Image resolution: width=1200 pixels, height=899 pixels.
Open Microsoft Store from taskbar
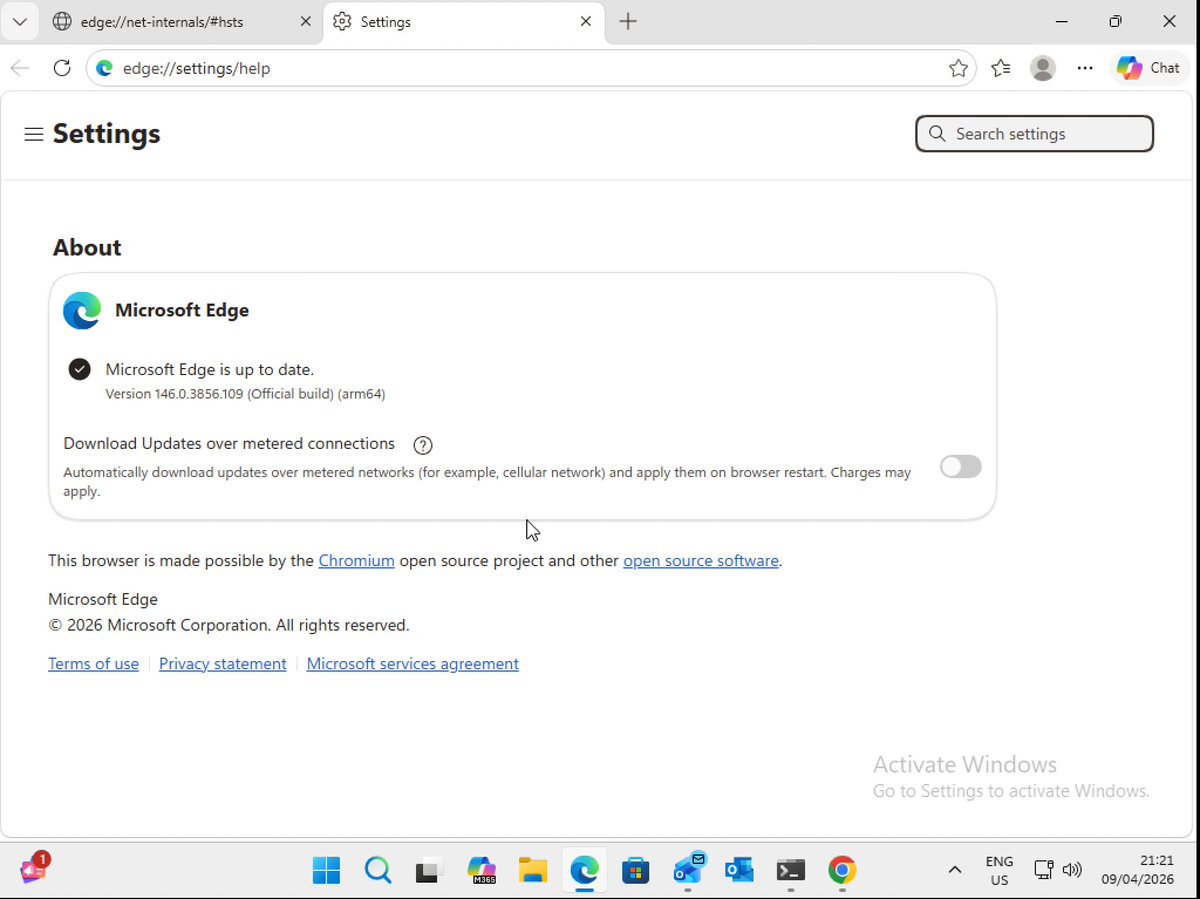636,871
